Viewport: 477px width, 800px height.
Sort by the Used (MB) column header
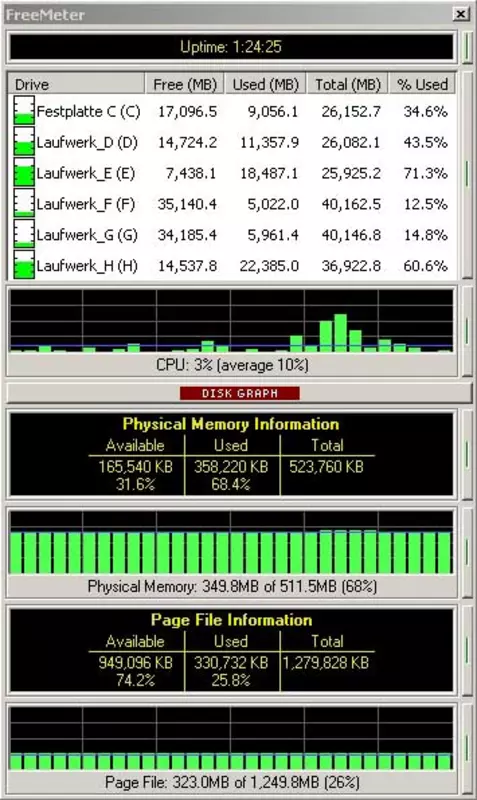coord(266,84)
